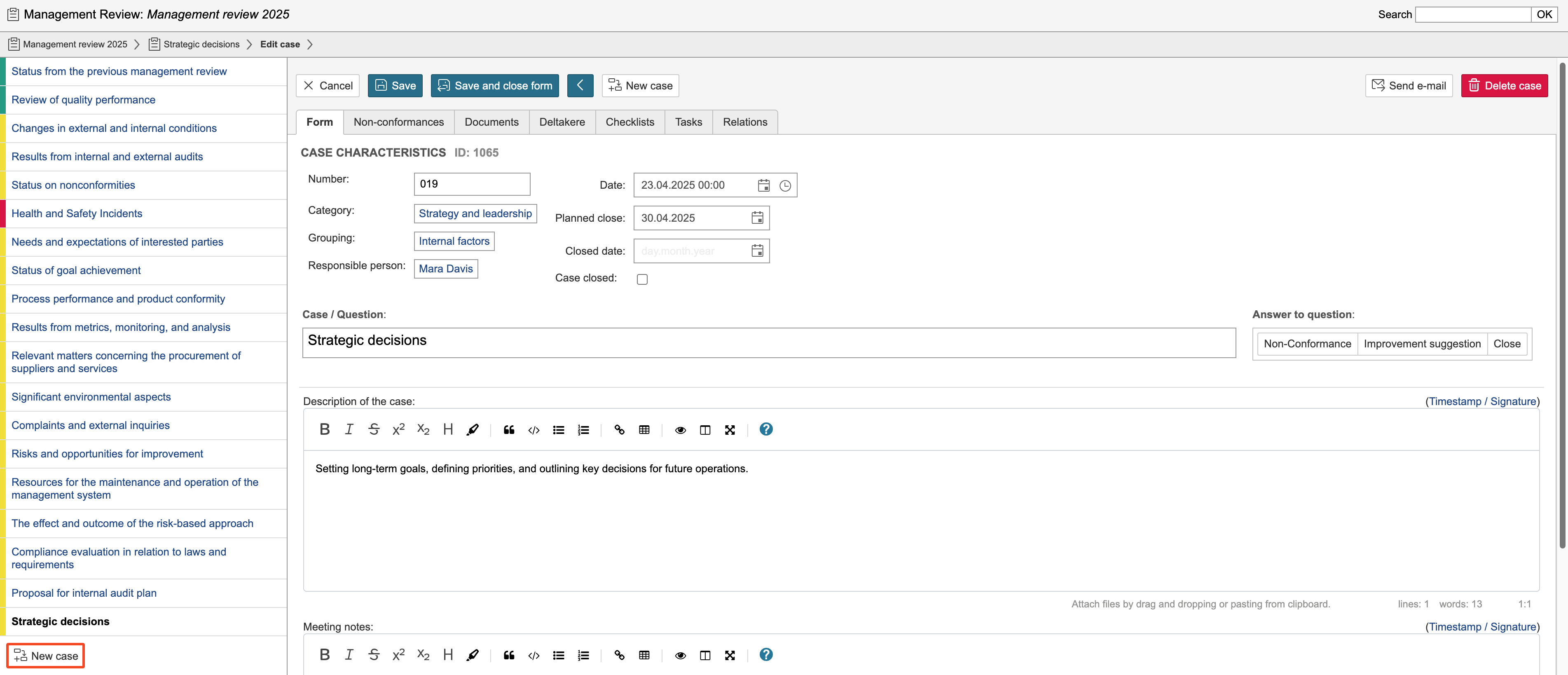Insert table in description editor toolbar
The height and width of the screenshot is (675, 1568).
point(644,430)
